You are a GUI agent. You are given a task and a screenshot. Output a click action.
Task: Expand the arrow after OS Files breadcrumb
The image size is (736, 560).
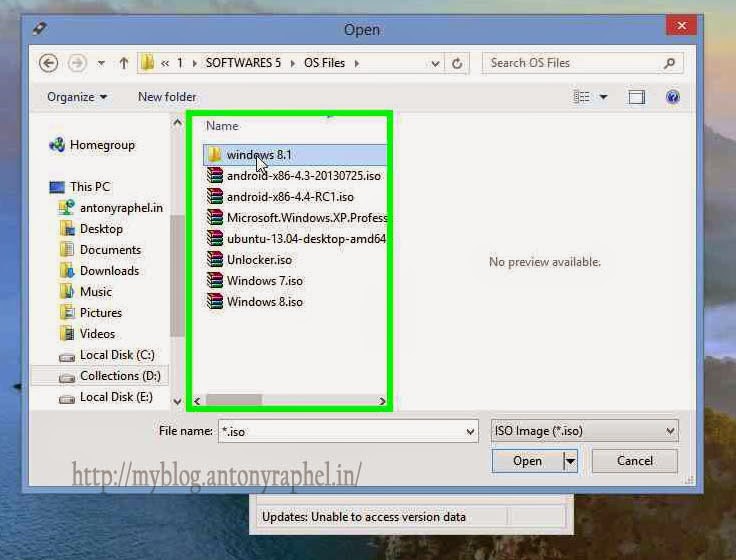357,63
